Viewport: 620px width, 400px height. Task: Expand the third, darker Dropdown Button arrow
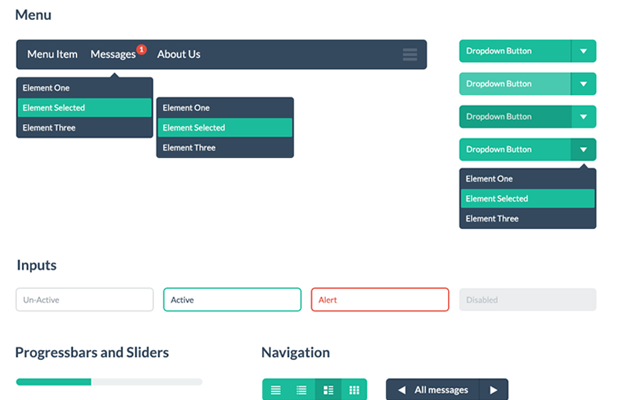point(584,117)
